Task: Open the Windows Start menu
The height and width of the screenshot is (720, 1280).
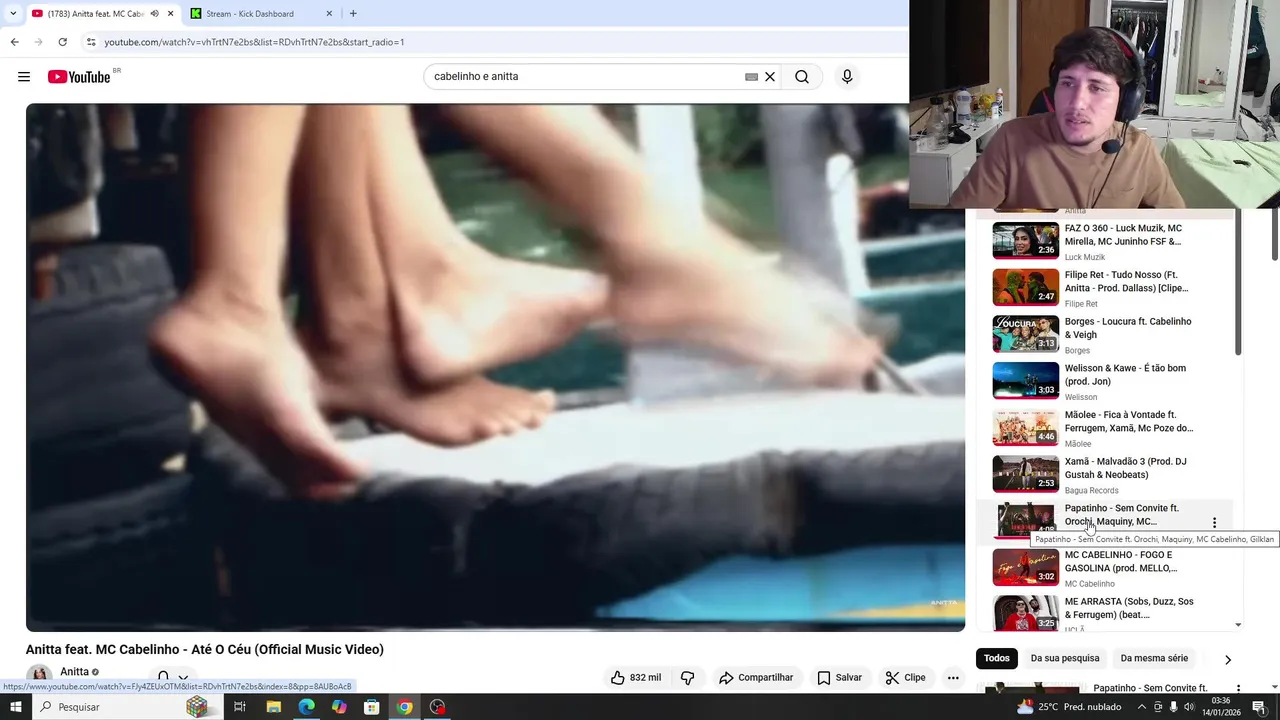Action: tap(15, 707)
